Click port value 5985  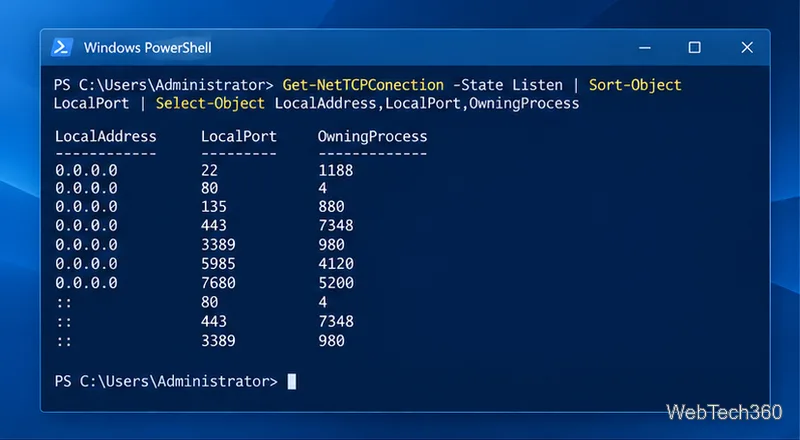tap(218, 264)
